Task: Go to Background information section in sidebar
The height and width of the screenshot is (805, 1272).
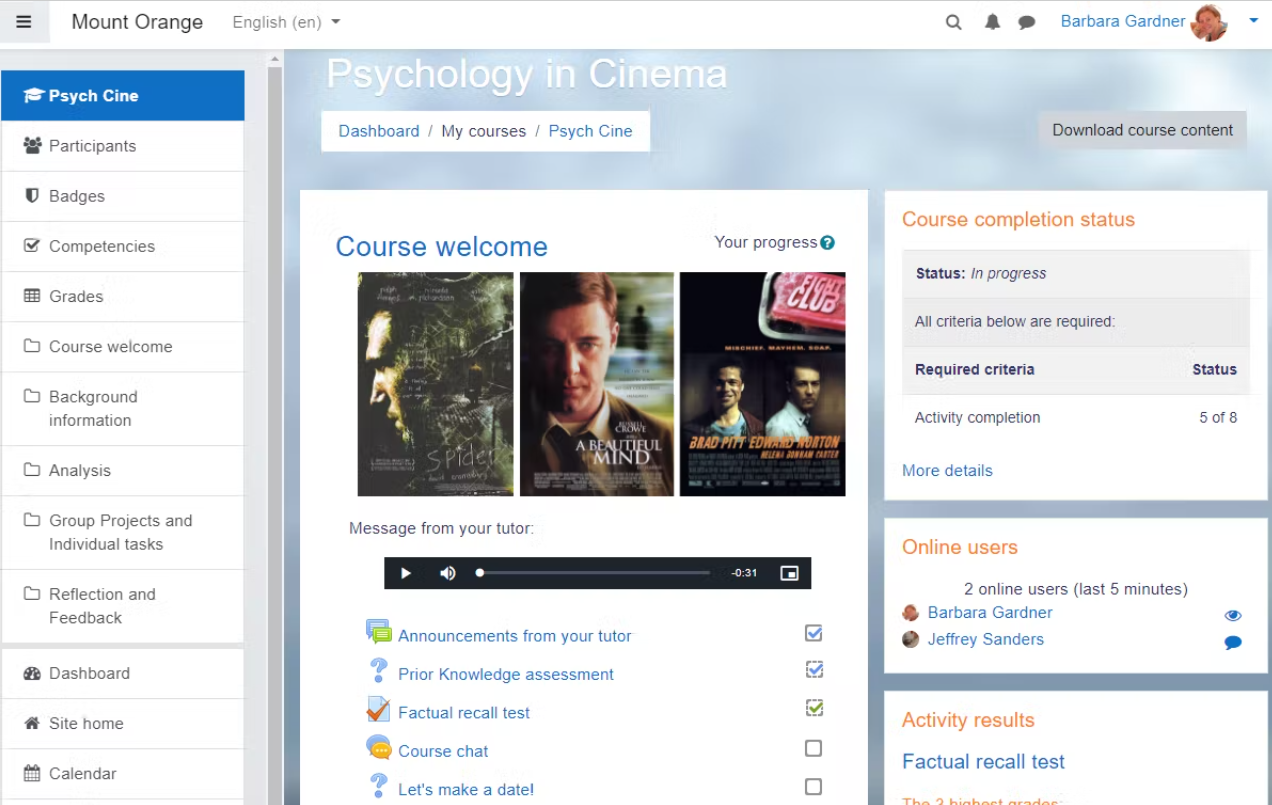Action: pos(123,408)
